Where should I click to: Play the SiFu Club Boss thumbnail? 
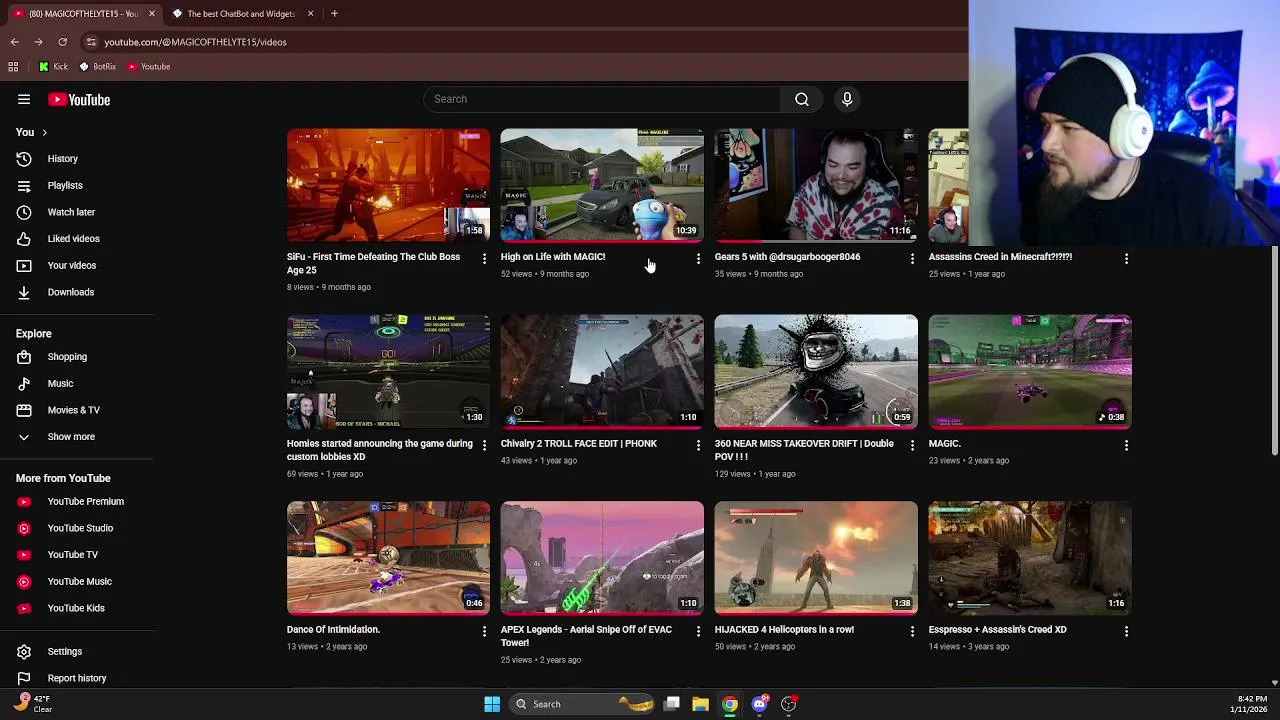pyautogui.click(x=388, y=185)
